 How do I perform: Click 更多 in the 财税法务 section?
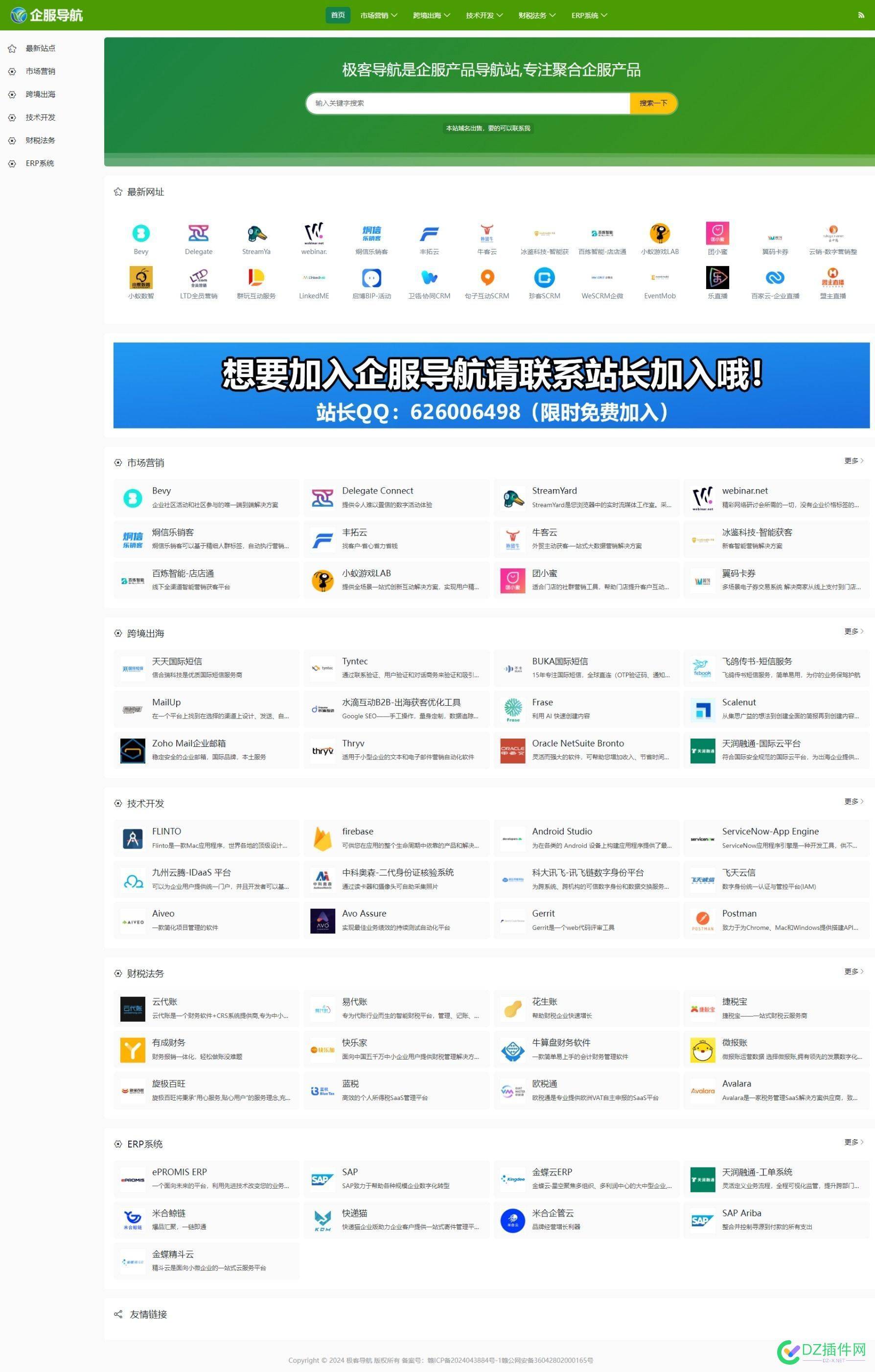click(x=853, y=971)
